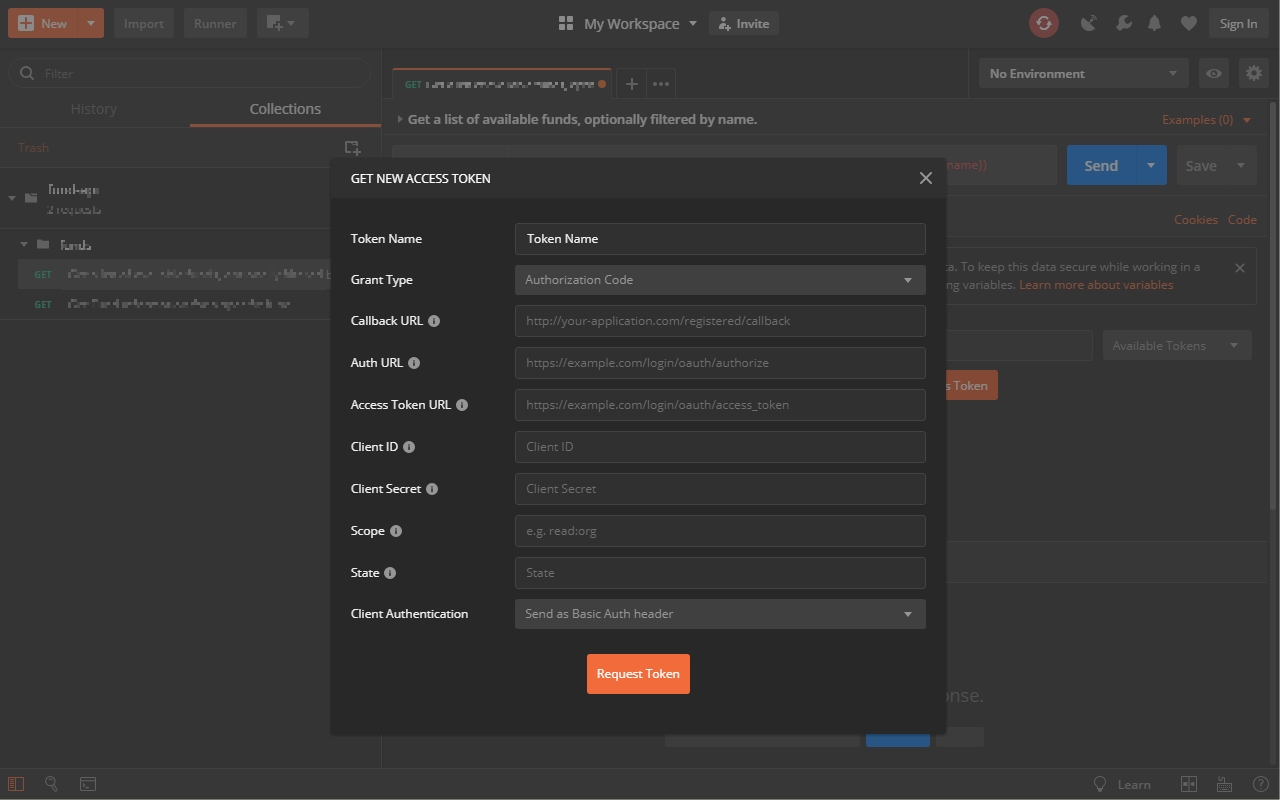Open the Grant Type dropdown
The image size is (1280, 800).
pos(720,280)
